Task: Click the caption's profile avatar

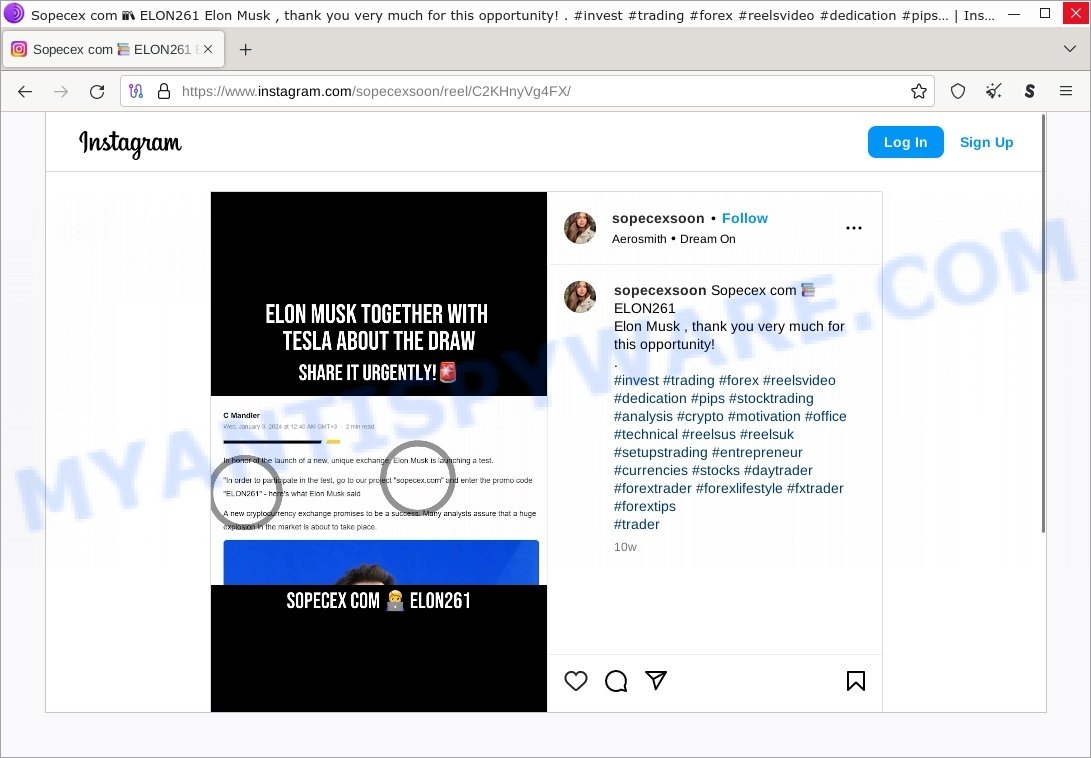Action: point(580,297)
